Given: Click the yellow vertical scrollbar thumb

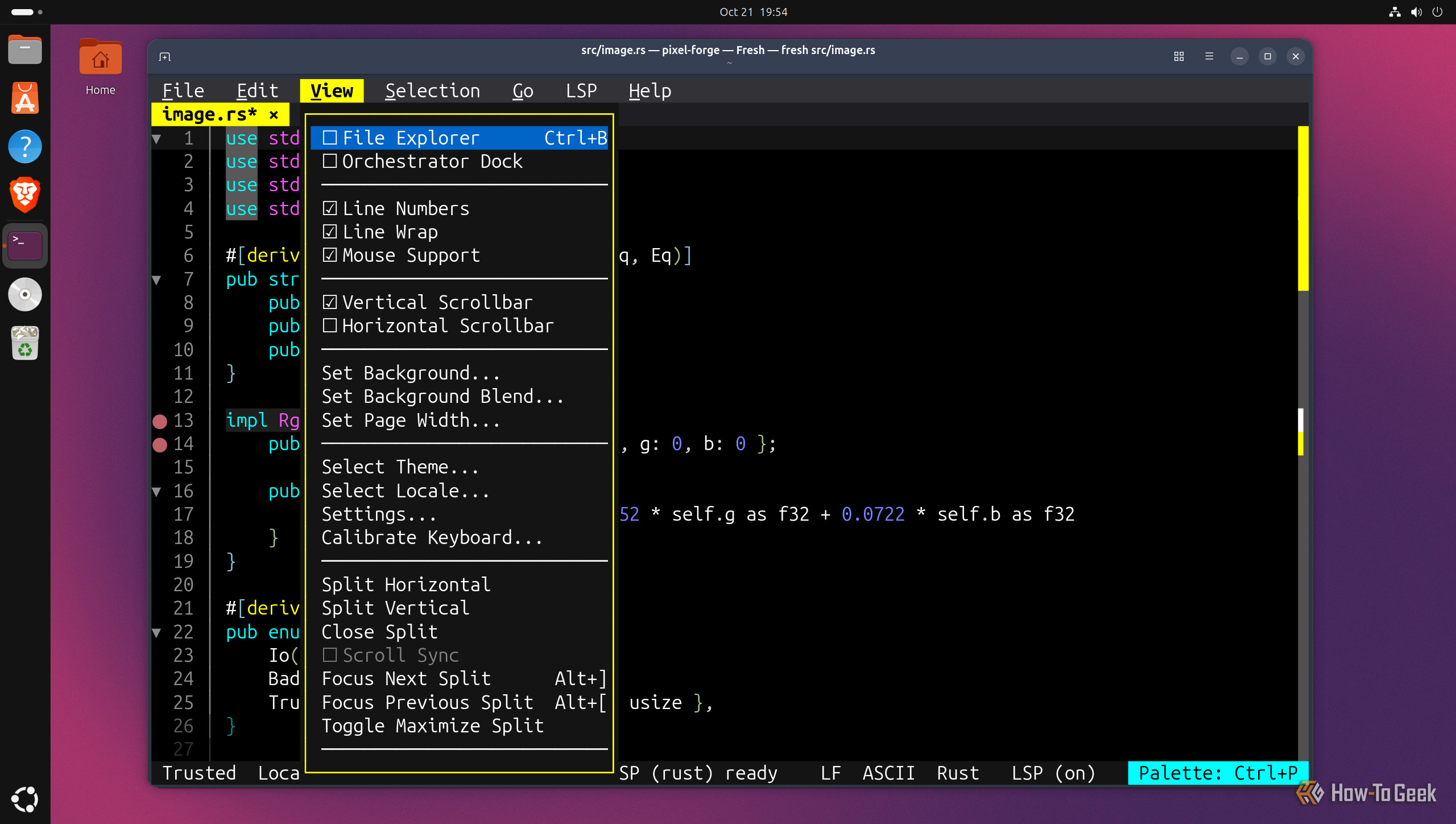Looking at the screenshot, I should pos(1303,208).
